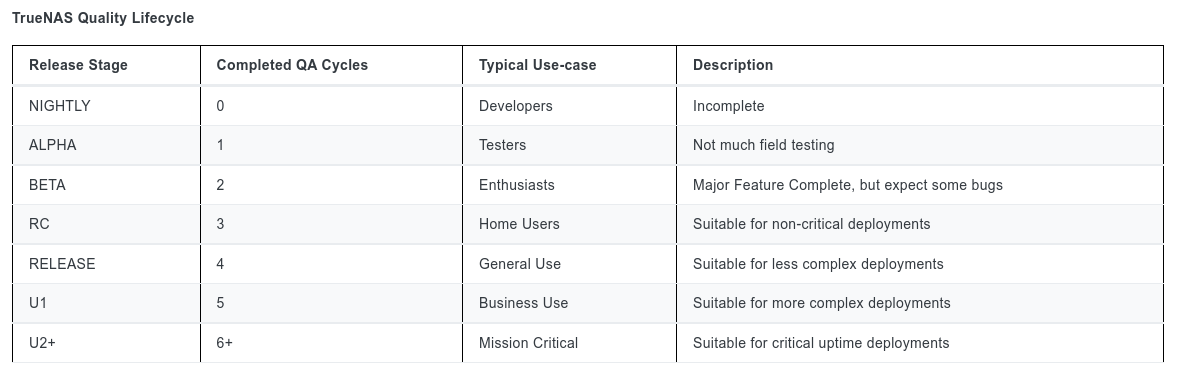Click the Mission Critical use-case cell
The height and width of the screenshot is (371, 1179).
point(528,343)
